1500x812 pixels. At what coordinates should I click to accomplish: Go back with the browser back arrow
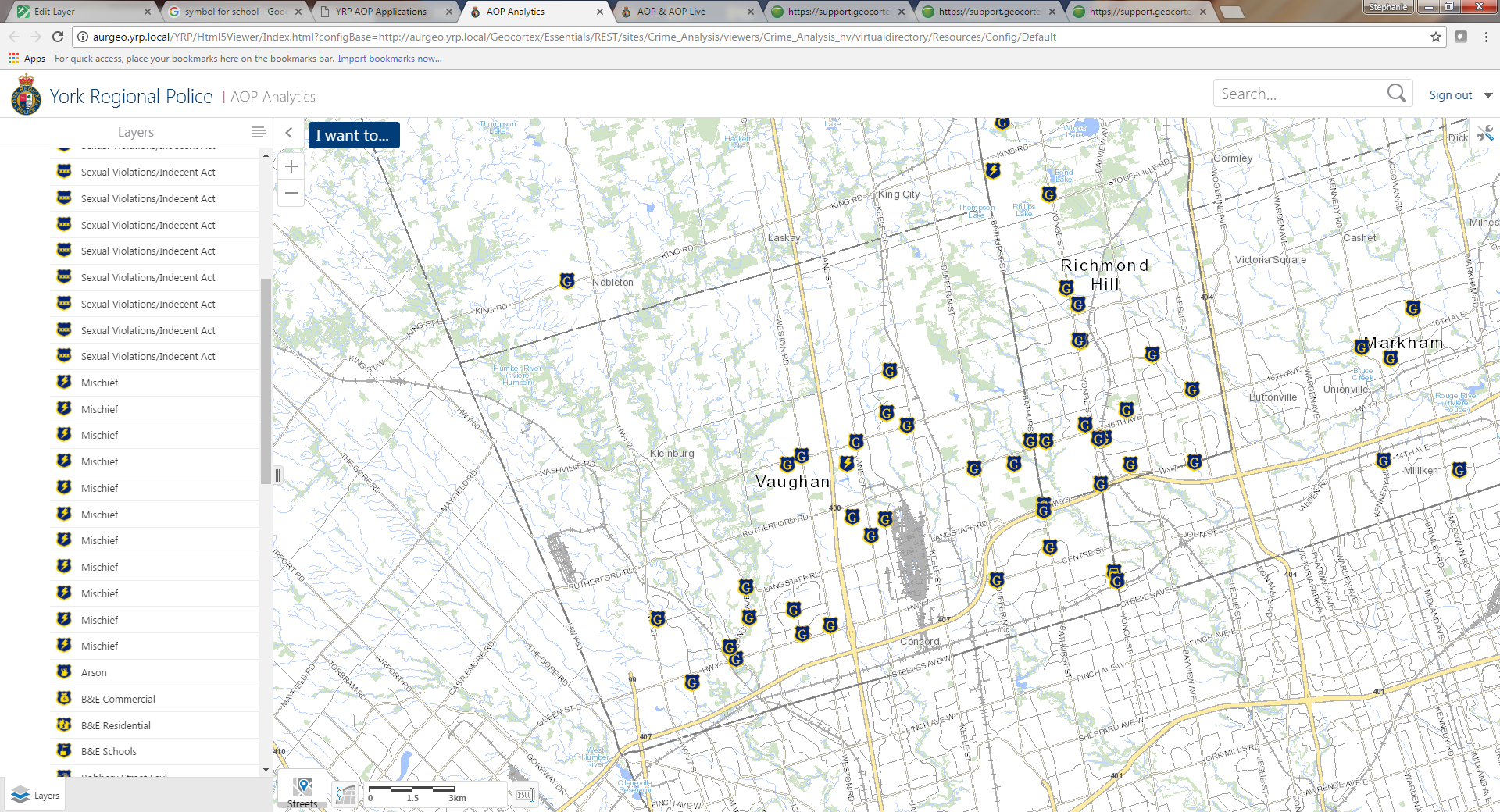pyautogui.click(x=14, y=37)
